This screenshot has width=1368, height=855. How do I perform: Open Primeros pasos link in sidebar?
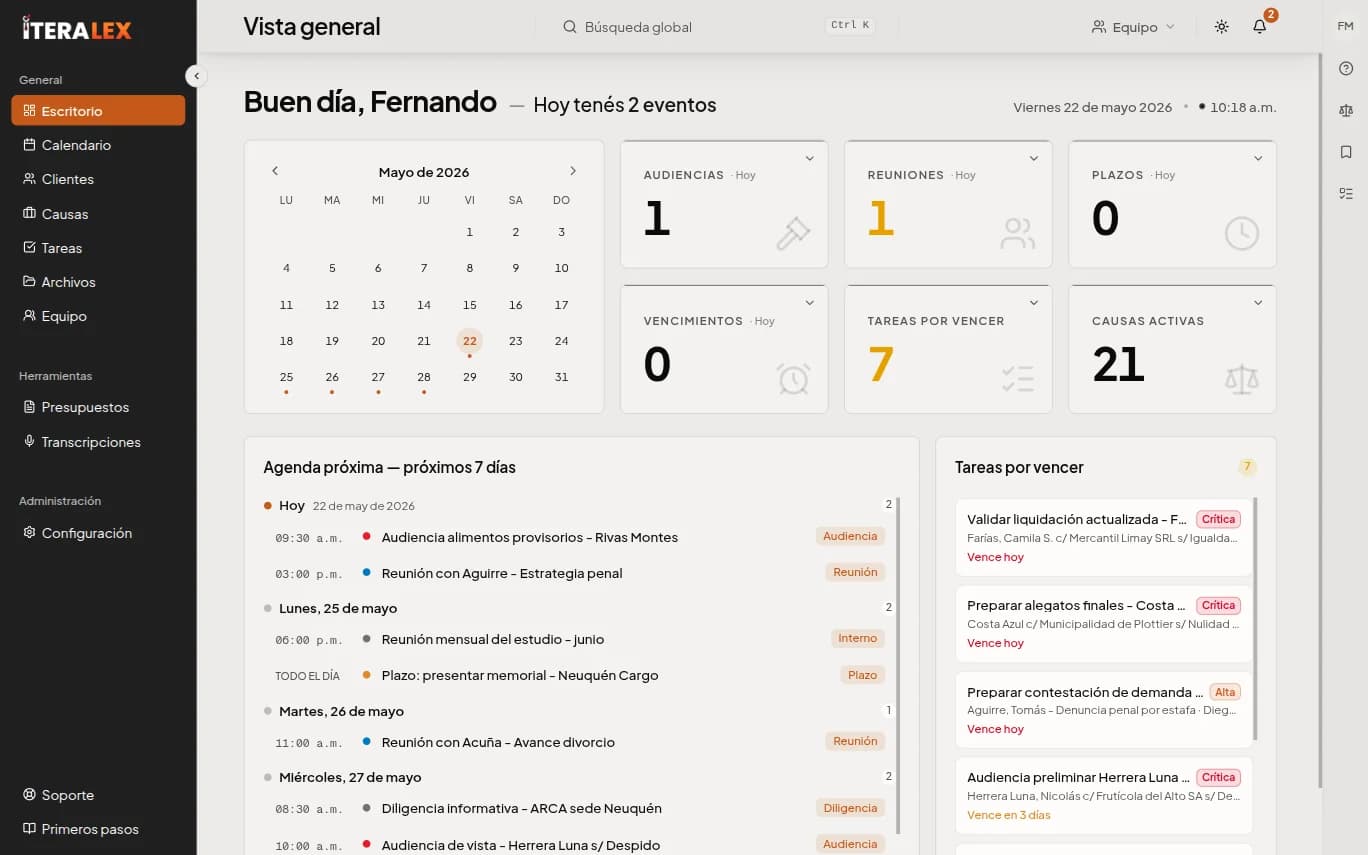coord(98,829)
